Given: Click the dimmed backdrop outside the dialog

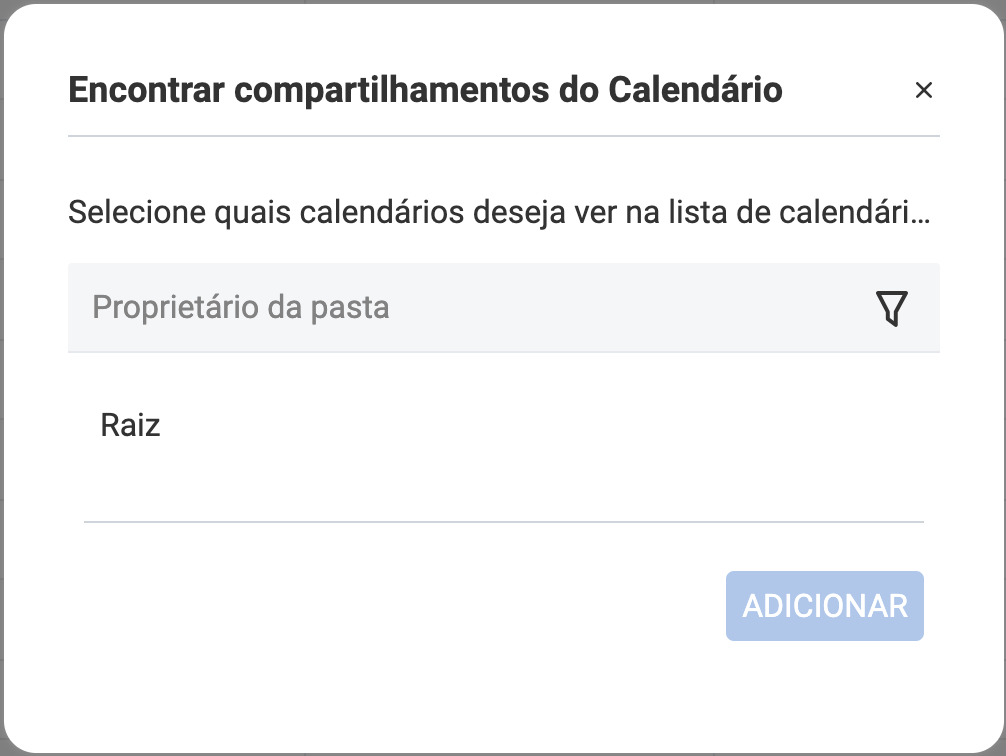Looking at the screenshot, I should [3, 4].
